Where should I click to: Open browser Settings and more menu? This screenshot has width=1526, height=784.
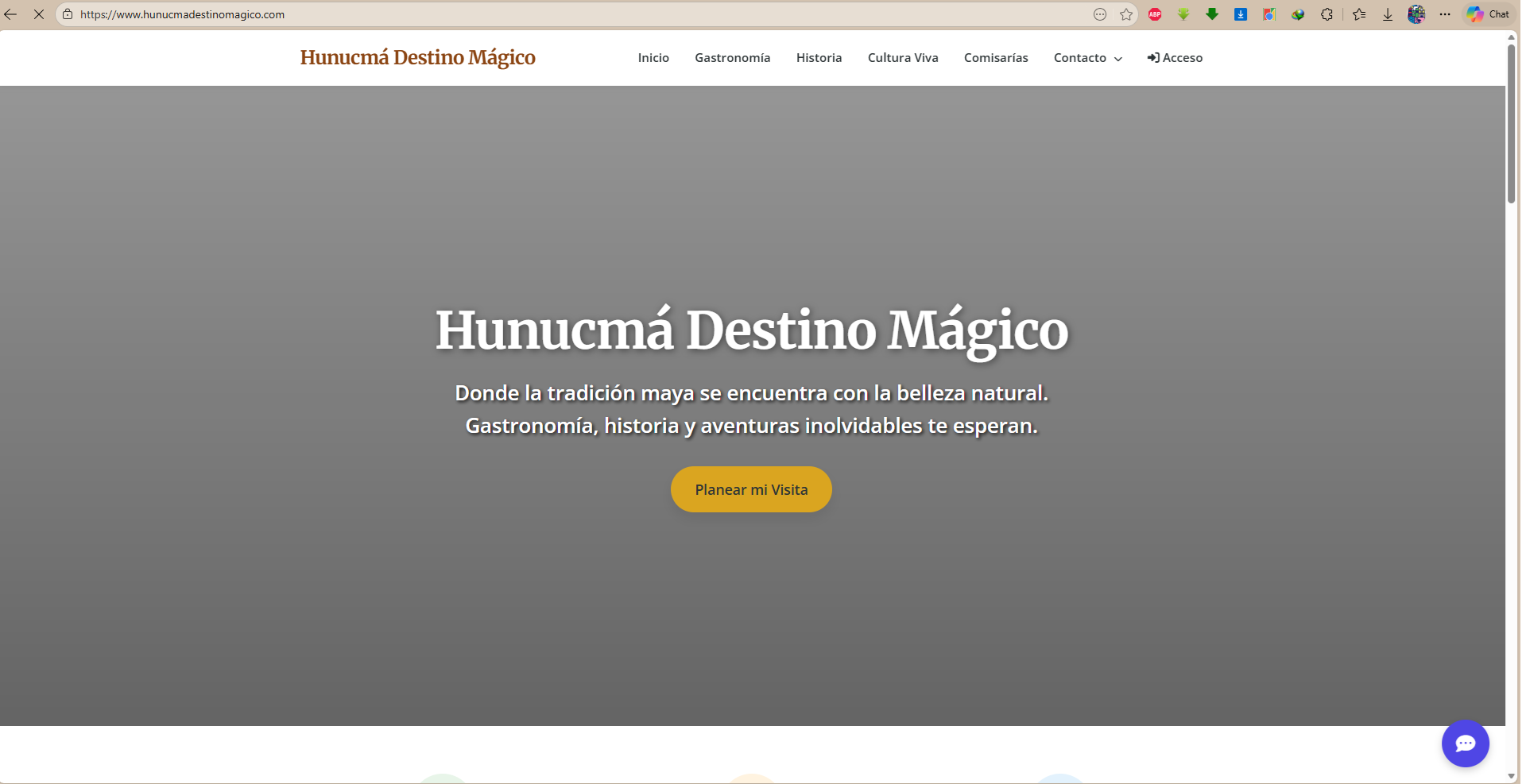pos(1445,14)
